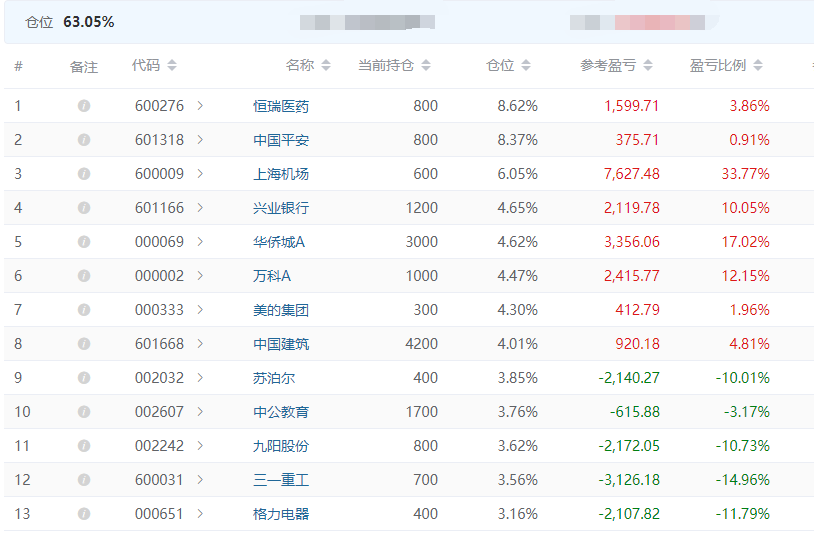The image size is (814, 539).
Task: Expand the chevron next to code 002242
Action: [x=200, y=446]
